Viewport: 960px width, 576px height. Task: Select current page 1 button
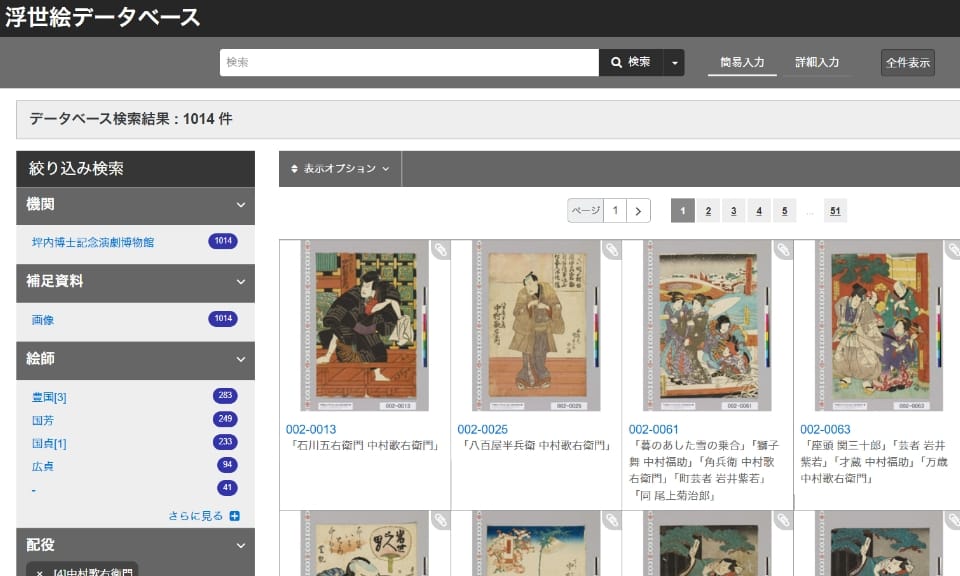click(683, 211)
